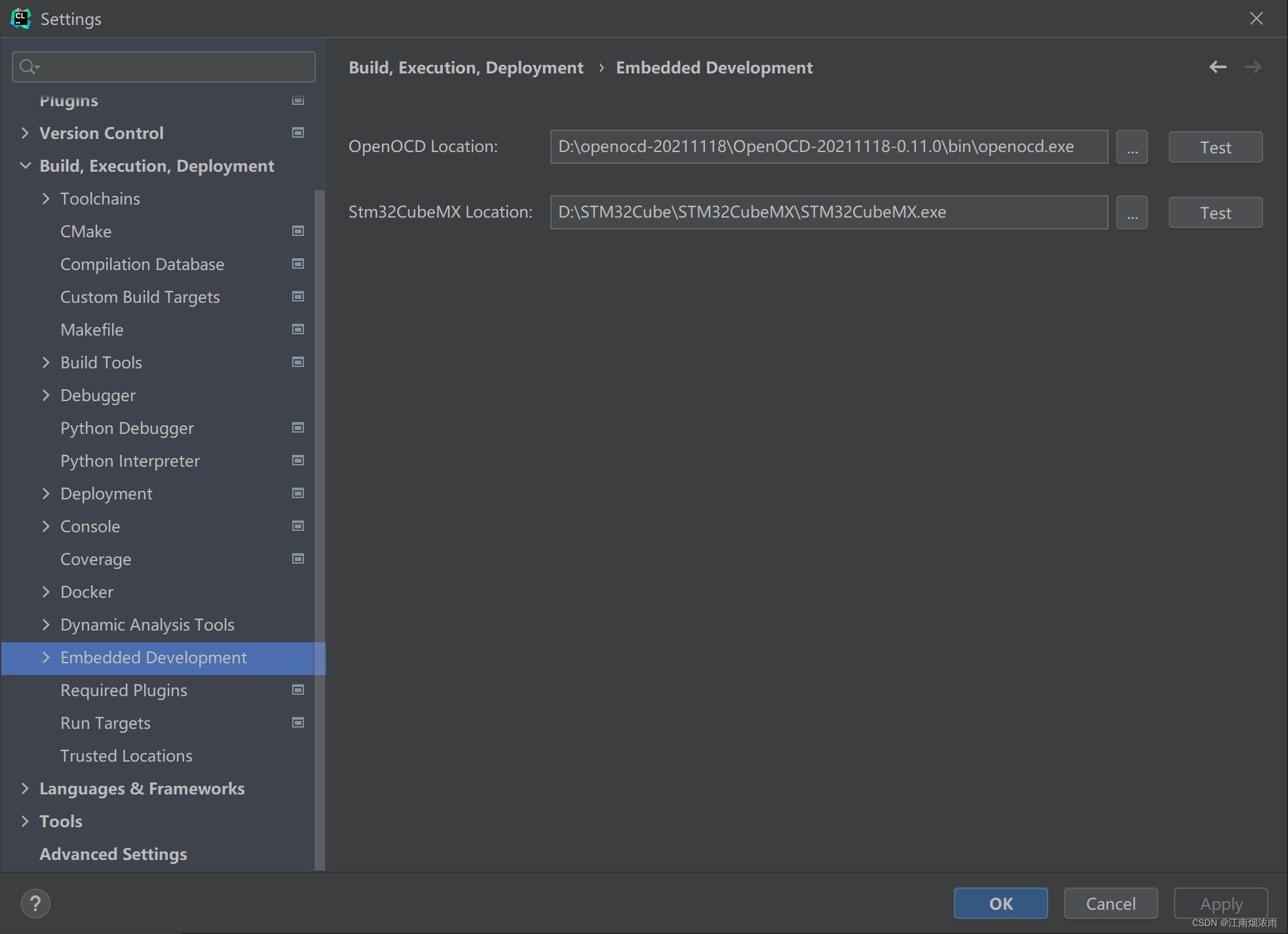Click the browse ellipsis for OpenOCD Location
Viewport: 1288px width, 934px height.
pyautogui.click(x=1132, y=147)
